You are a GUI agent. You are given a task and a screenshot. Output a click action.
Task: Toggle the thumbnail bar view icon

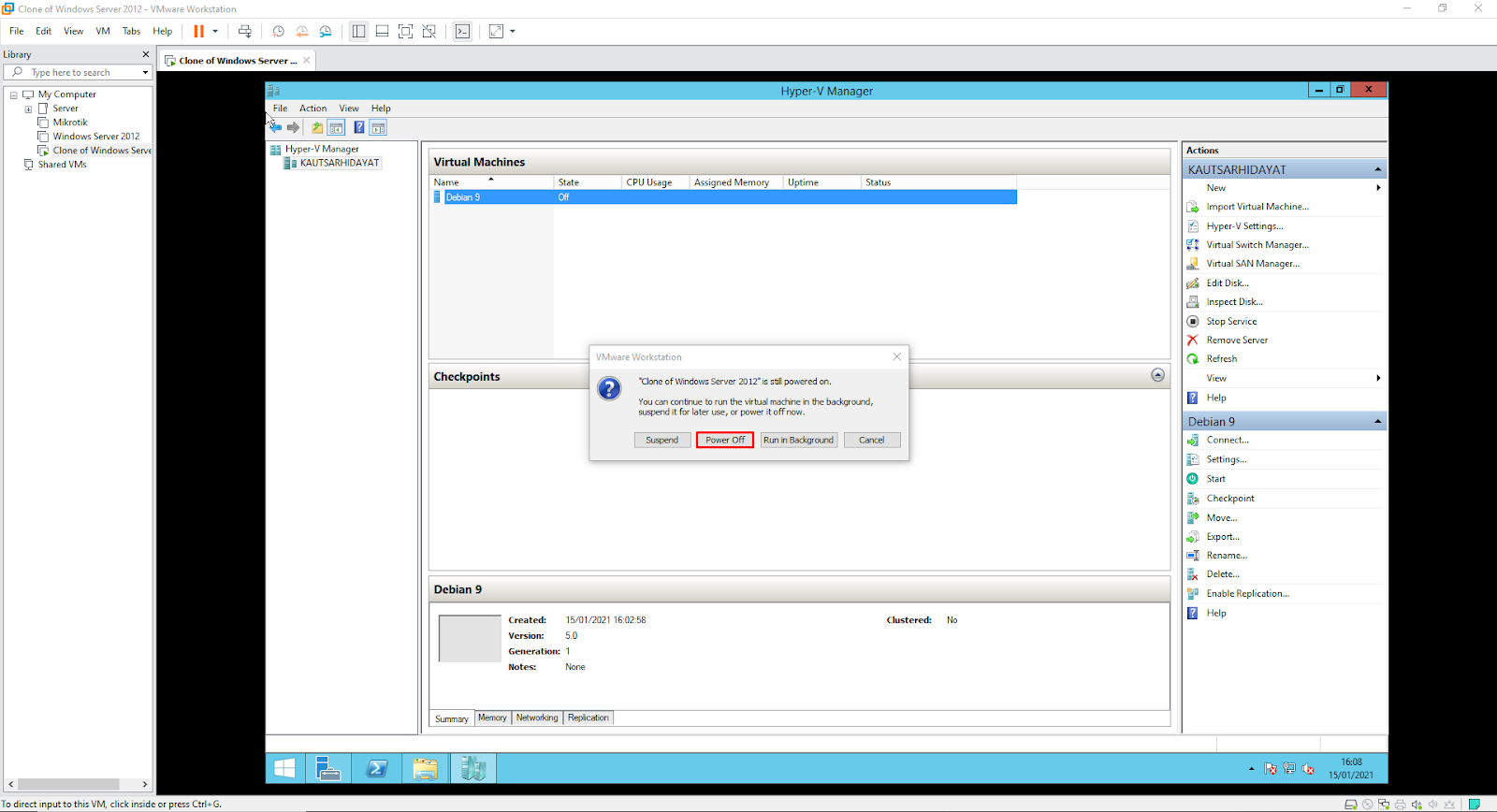(x=382, y=31)
